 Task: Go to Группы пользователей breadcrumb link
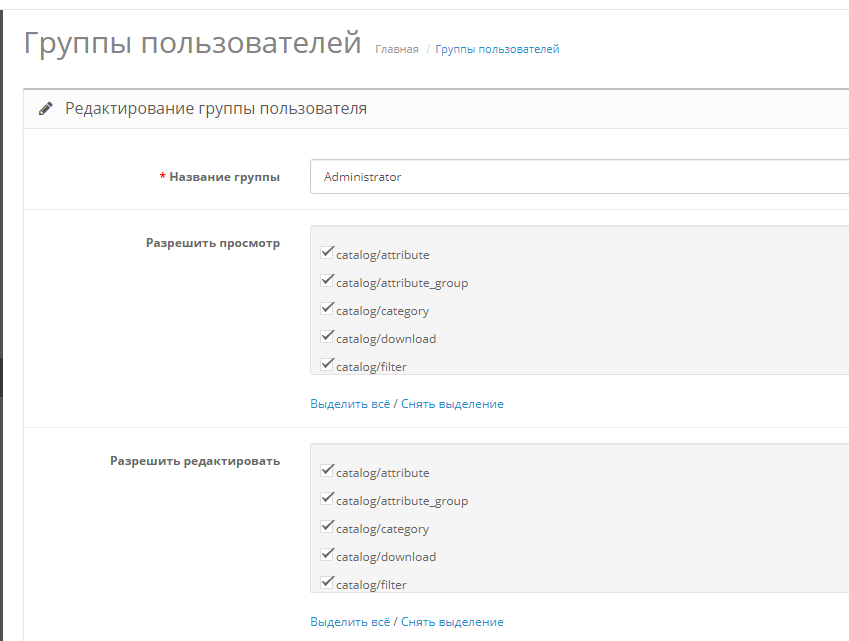[497, 49]
